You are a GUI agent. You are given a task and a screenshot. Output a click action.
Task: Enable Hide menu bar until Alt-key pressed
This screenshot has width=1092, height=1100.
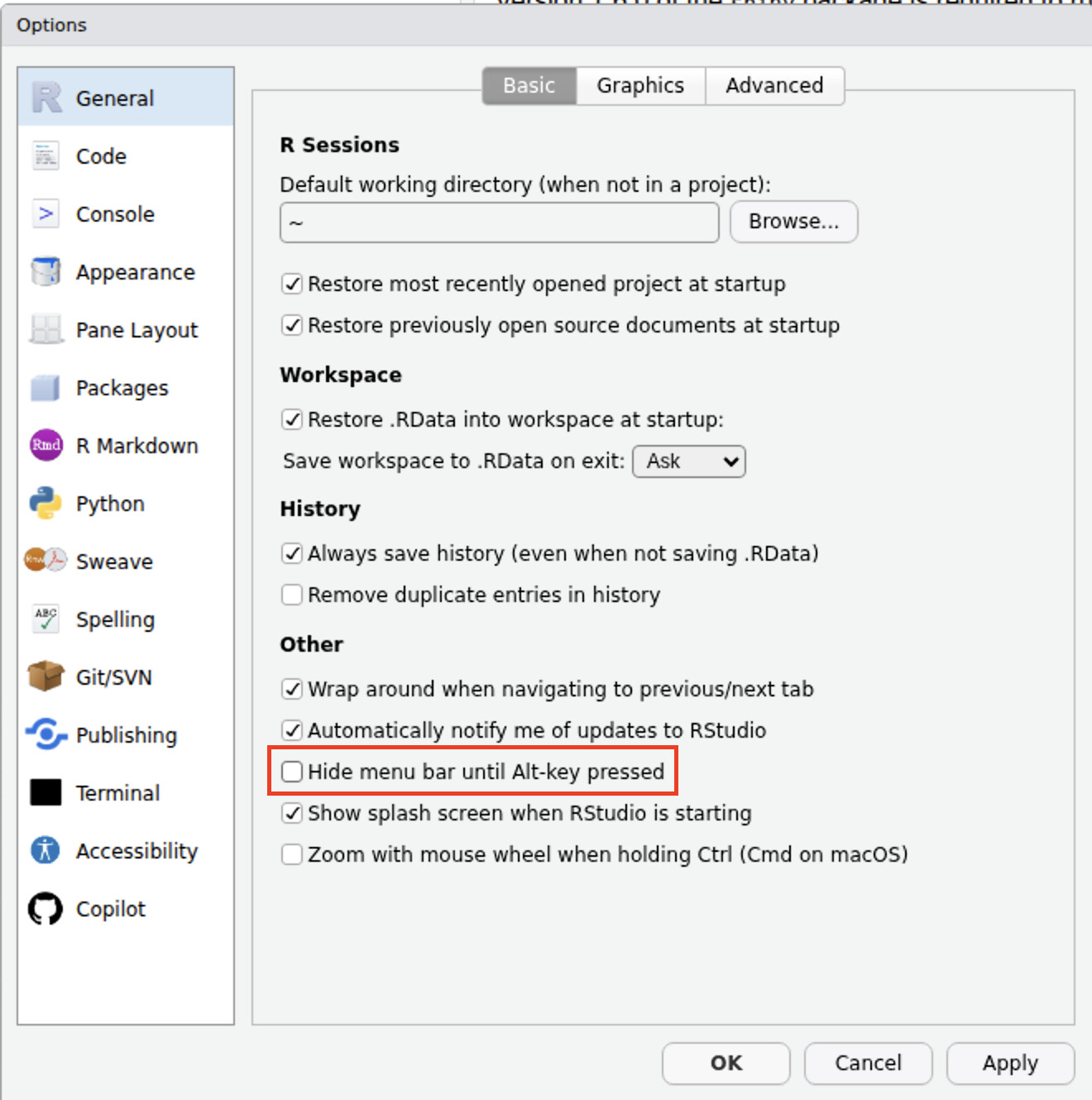tap(291, 771)
